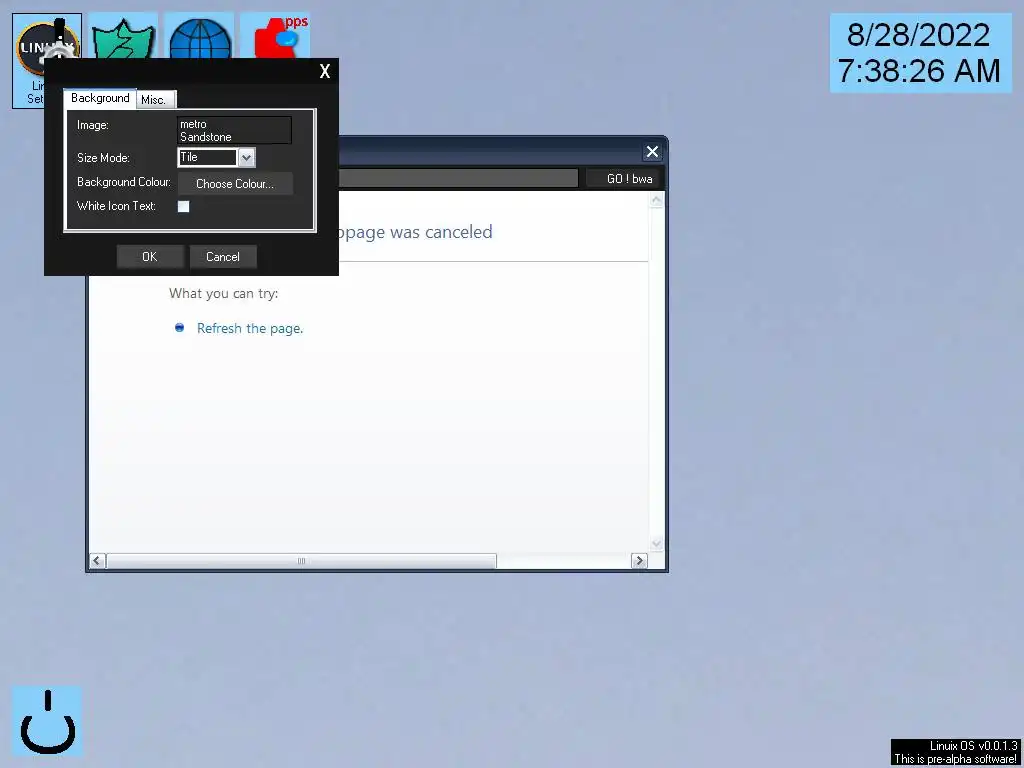Viewport: 1024px width, 768px height.
Task: Open the red Apps desktop icon
Action: pyautogui.click(x=276, y=36)
